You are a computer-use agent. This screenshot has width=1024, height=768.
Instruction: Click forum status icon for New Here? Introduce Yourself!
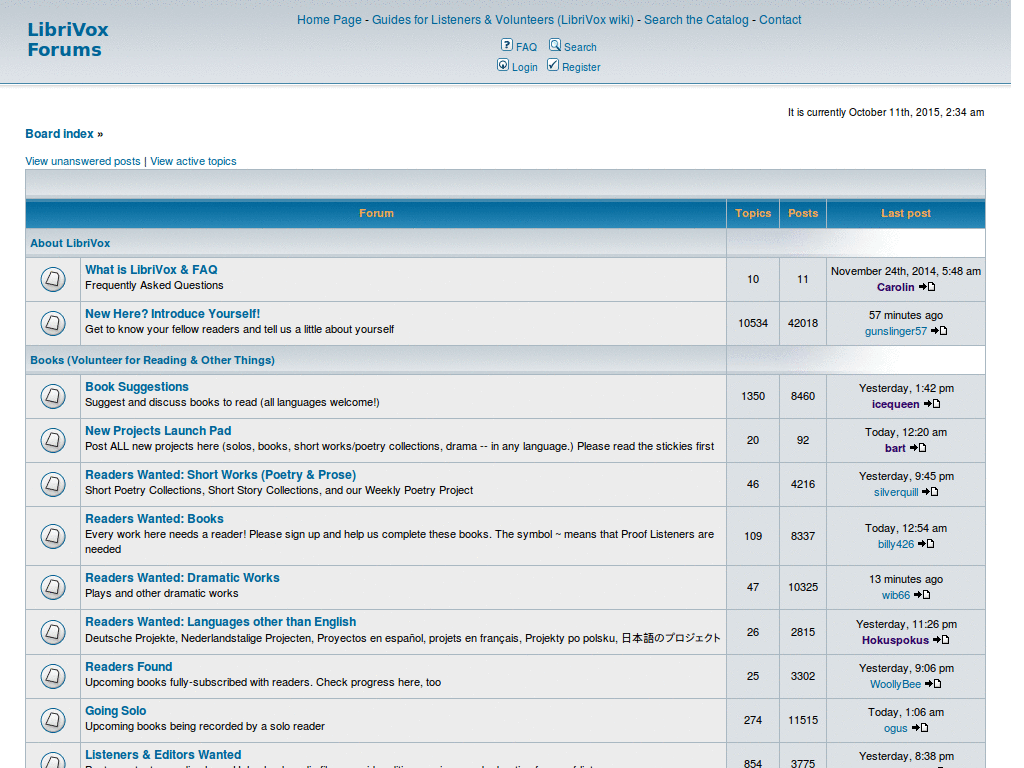tap(53, 323)
